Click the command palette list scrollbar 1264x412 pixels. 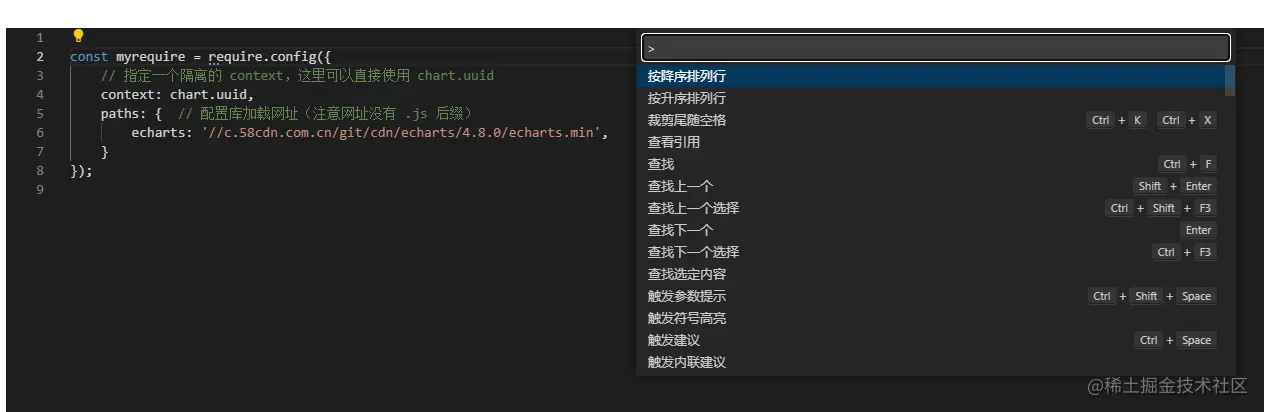tap(1230, 80)
